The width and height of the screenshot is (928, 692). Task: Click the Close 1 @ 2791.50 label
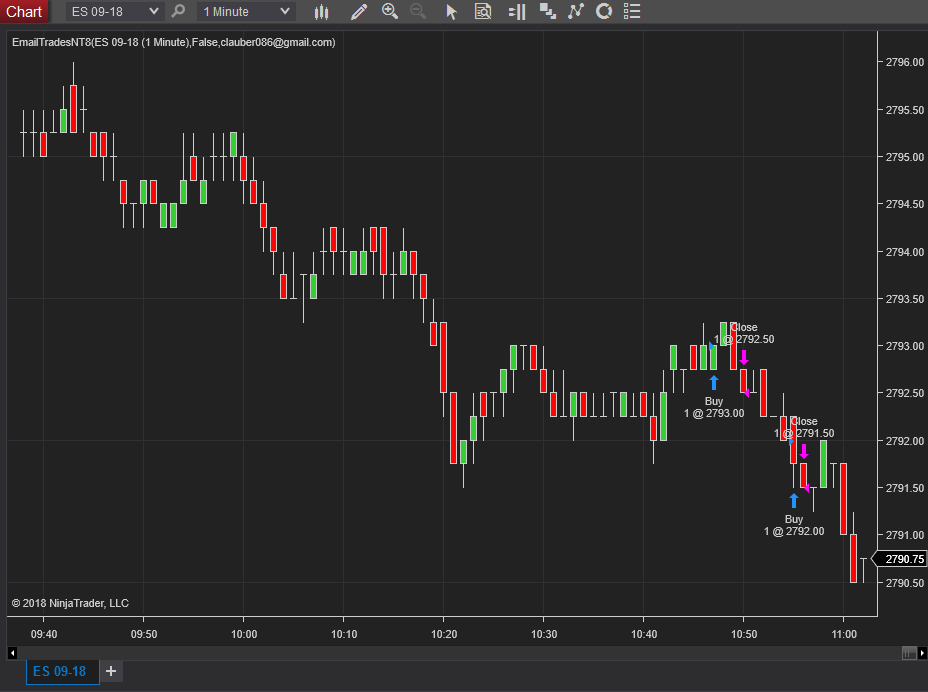[x=804, y=427]
